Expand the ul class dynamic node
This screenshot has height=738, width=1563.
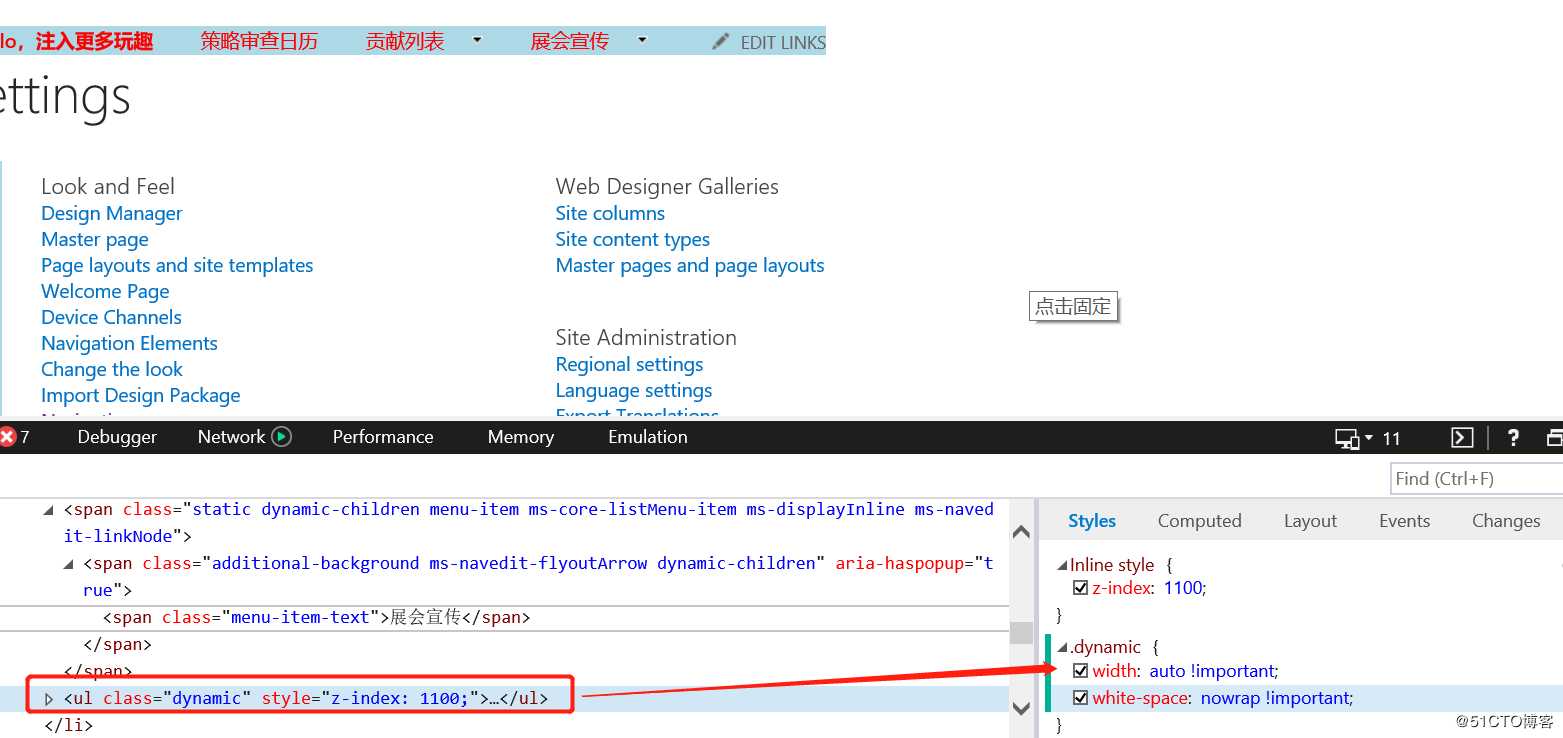click(x=48, y=698)
